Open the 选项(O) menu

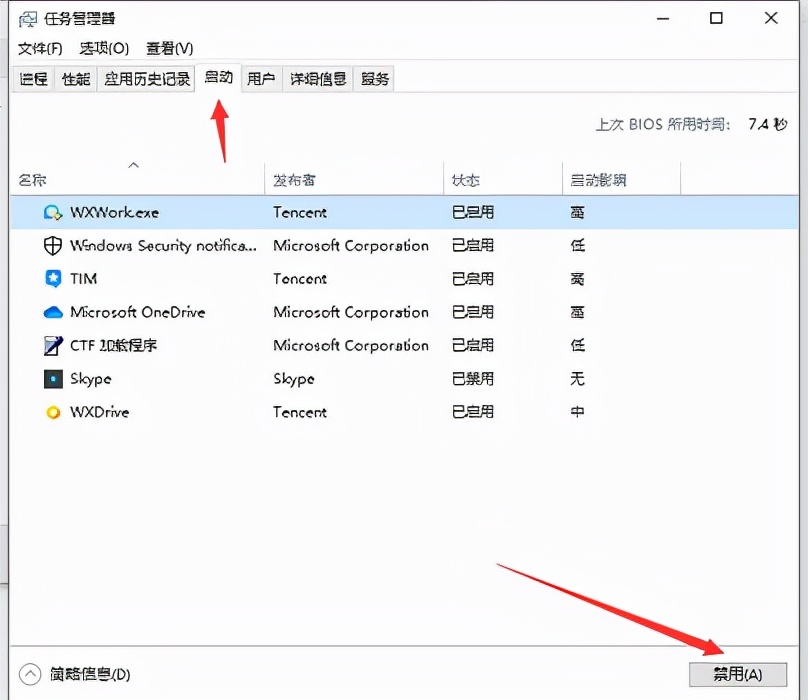point(101,48)
